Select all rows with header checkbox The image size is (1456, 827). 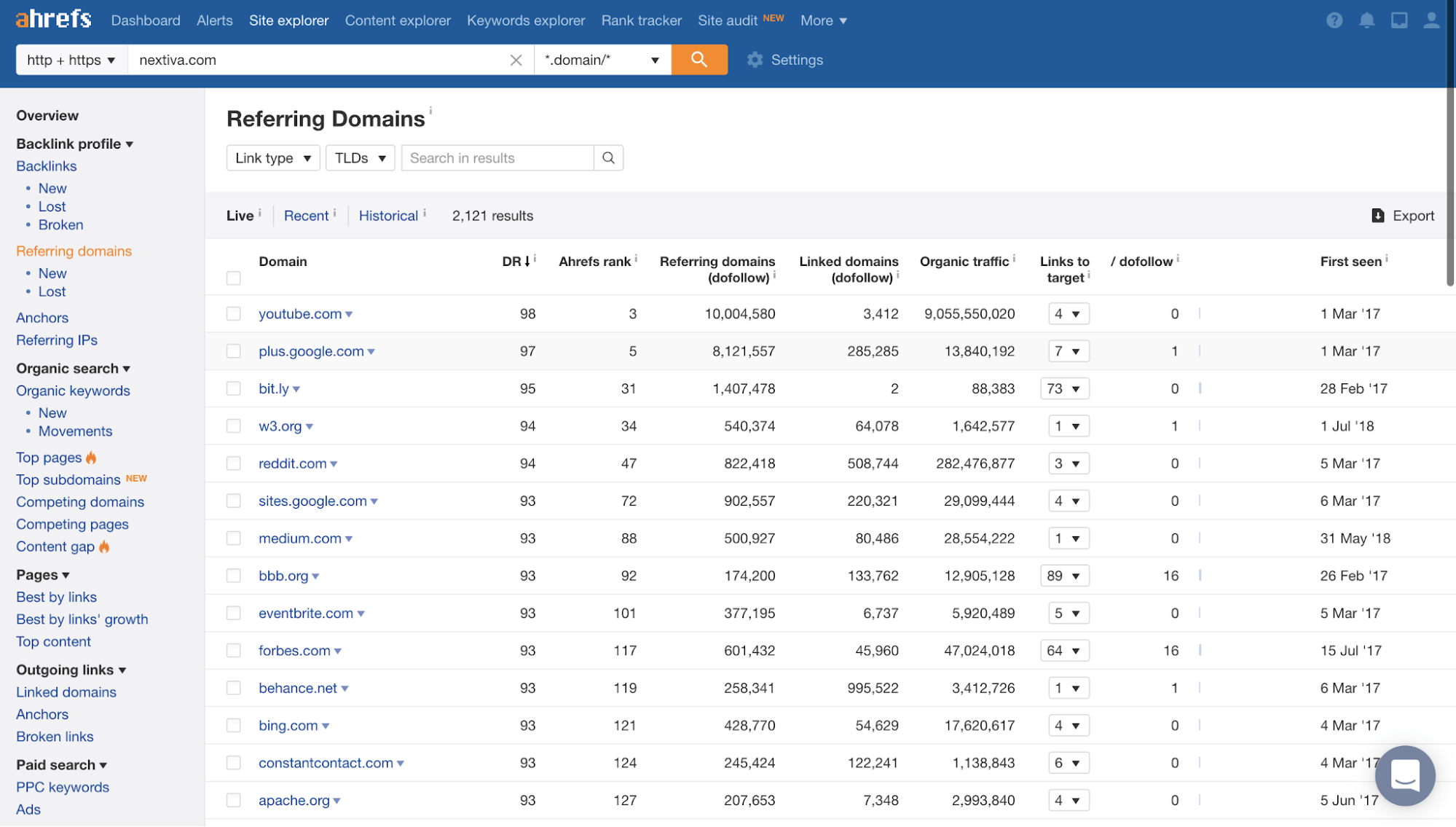click(x=233, y=278)
